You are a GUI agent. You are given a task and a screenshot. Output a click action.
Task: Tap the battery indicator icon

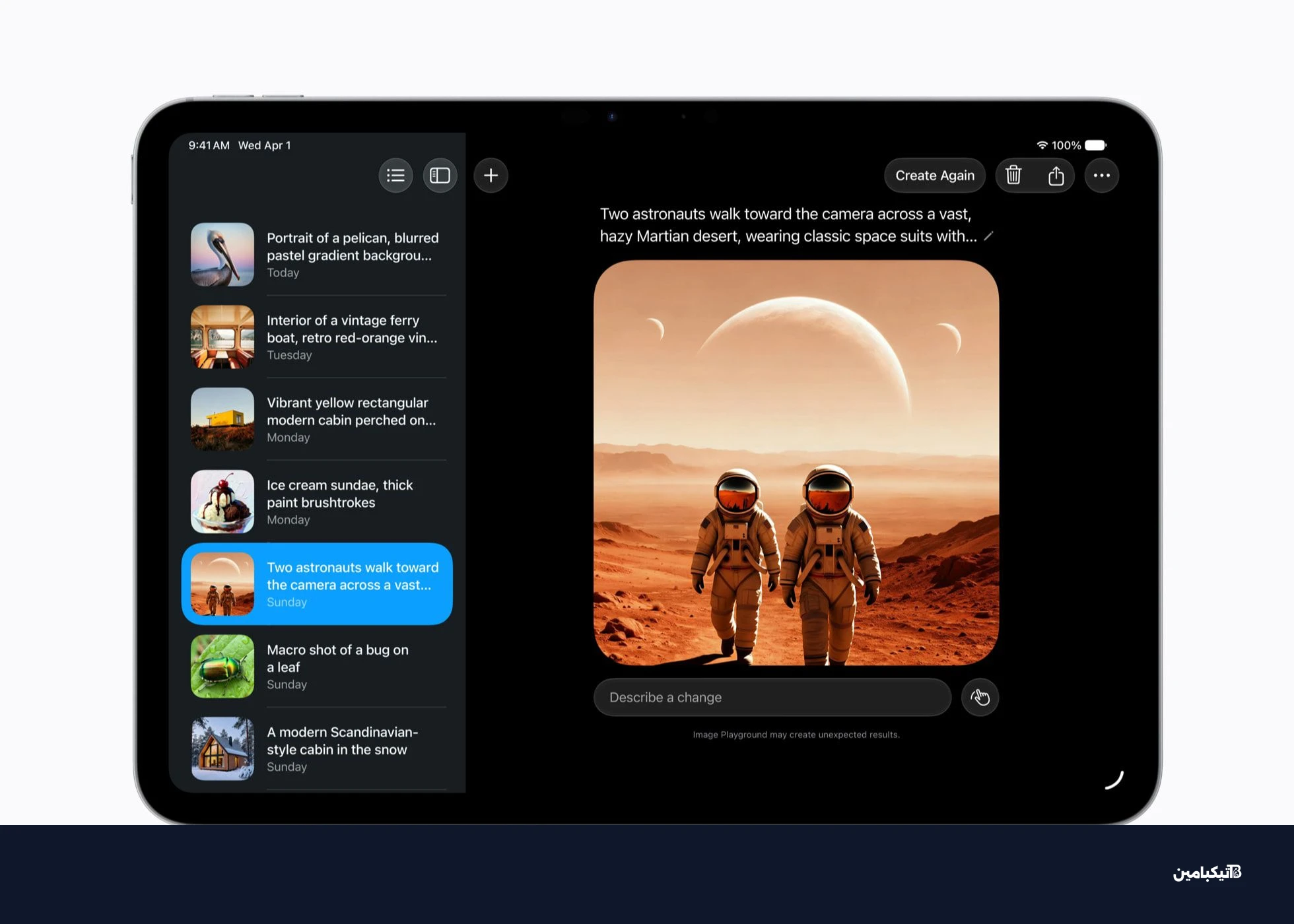pyautogui.click(x=1095, y=145)
